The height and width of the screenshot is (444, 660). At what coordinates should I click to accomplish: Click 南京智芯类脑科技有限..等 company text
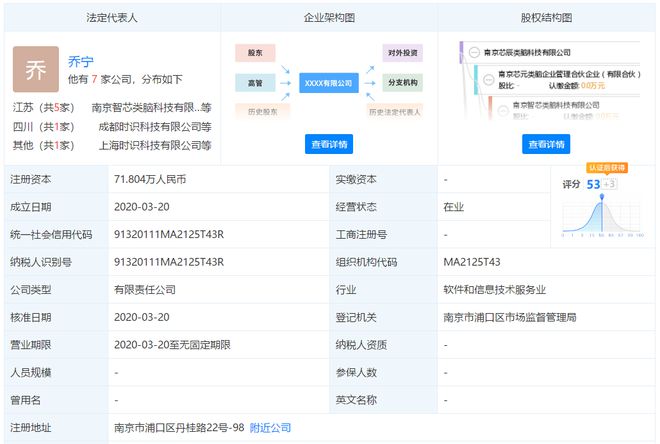152,108
